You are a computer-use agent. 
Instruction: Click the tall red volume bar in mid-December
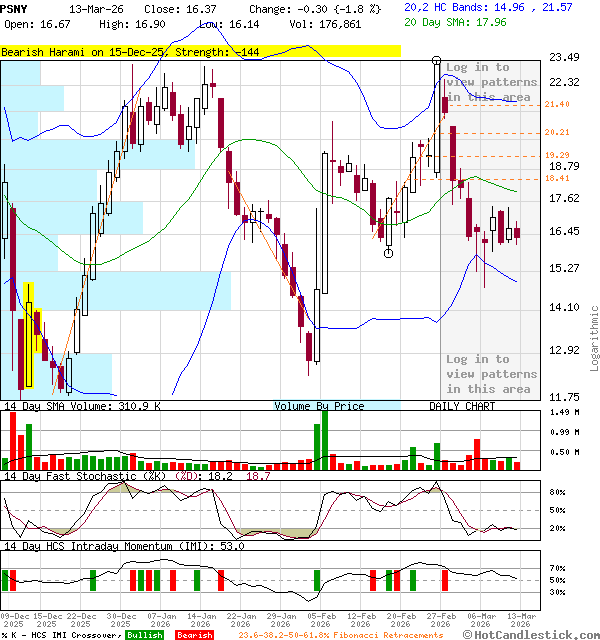coord(13,439)
